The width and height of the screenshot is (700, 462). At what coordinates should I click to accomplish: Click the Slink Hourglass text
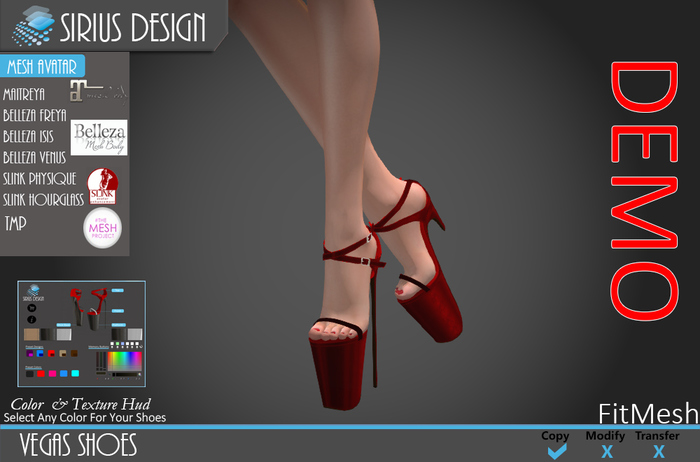coord(43,200)
